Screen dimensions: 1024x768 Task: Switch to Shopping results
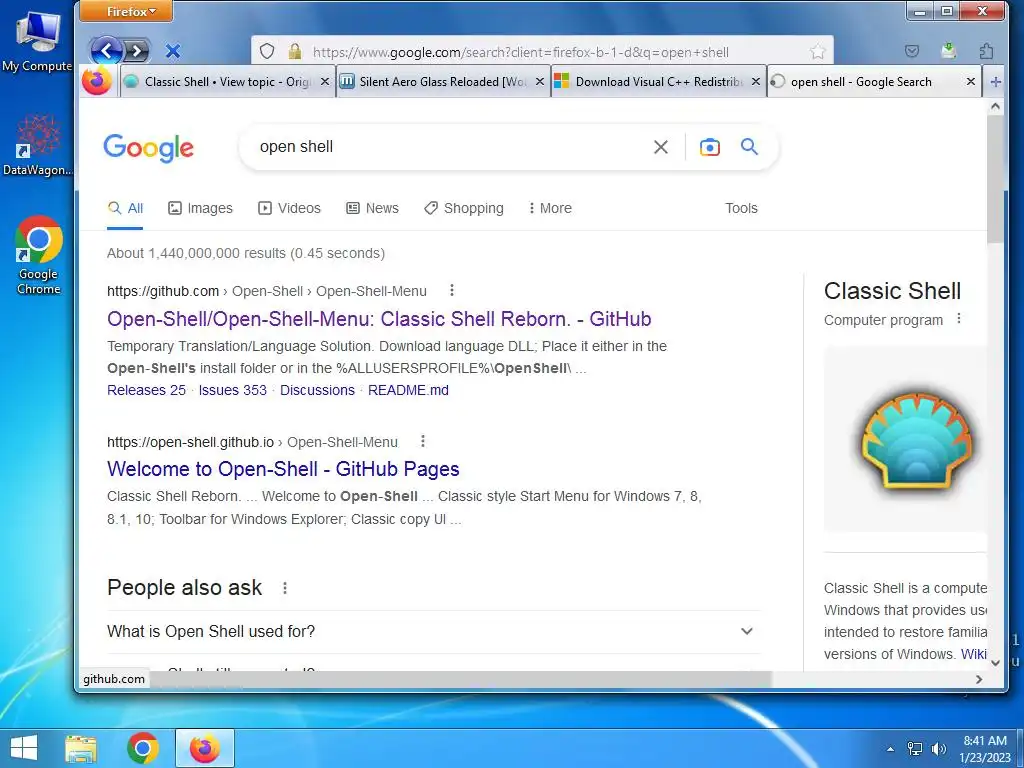pos(464,208)
